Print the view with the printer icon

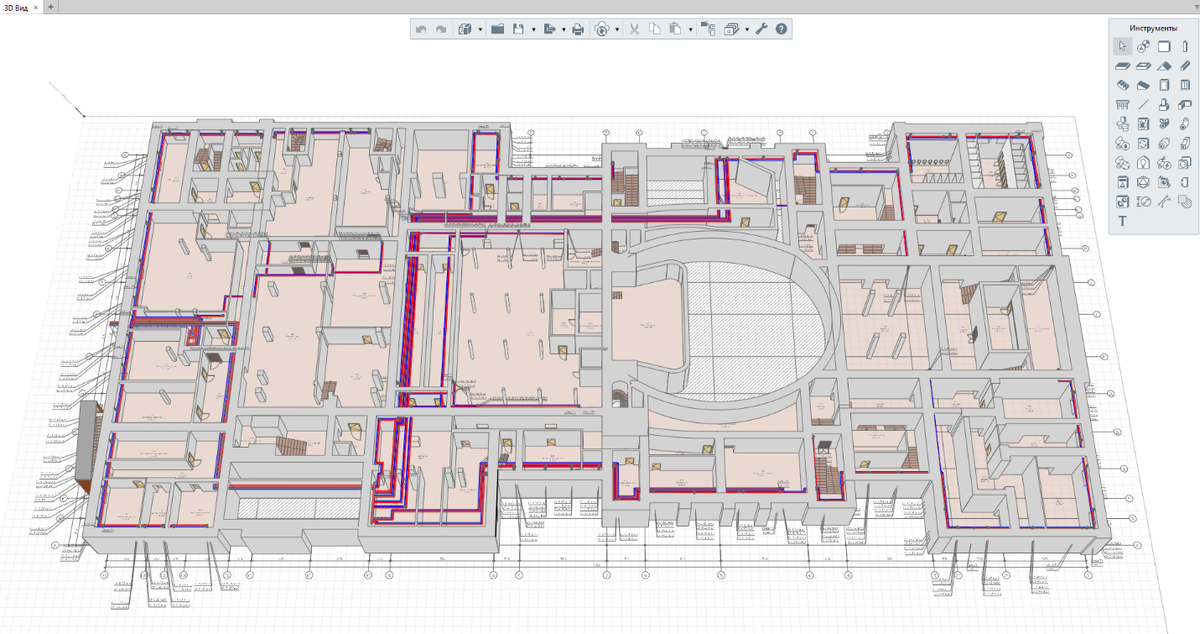578,29
